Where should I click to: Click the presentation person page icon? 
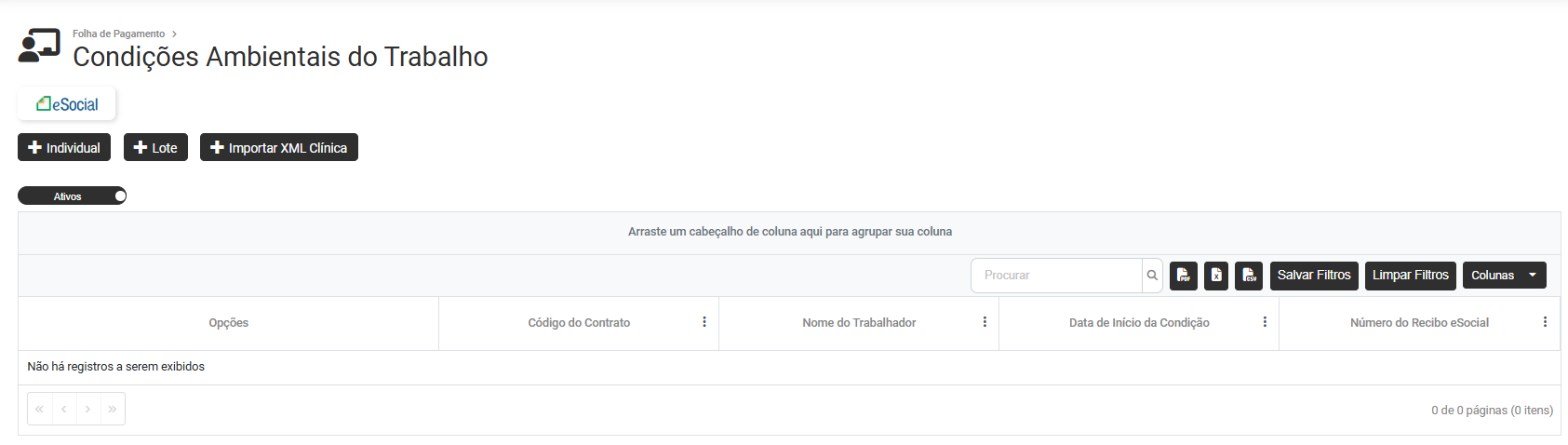pos(39,46)
